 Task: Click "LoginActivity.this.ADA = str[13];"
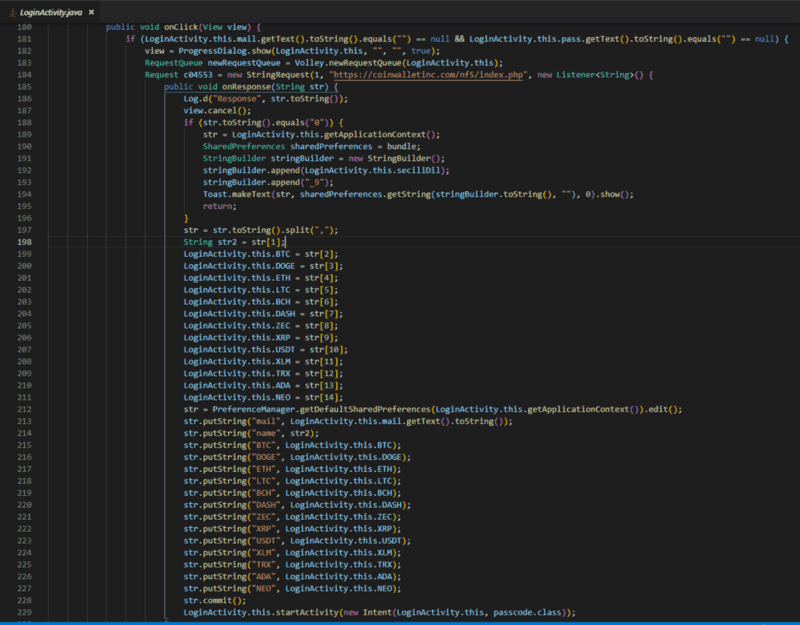point(263,386)
